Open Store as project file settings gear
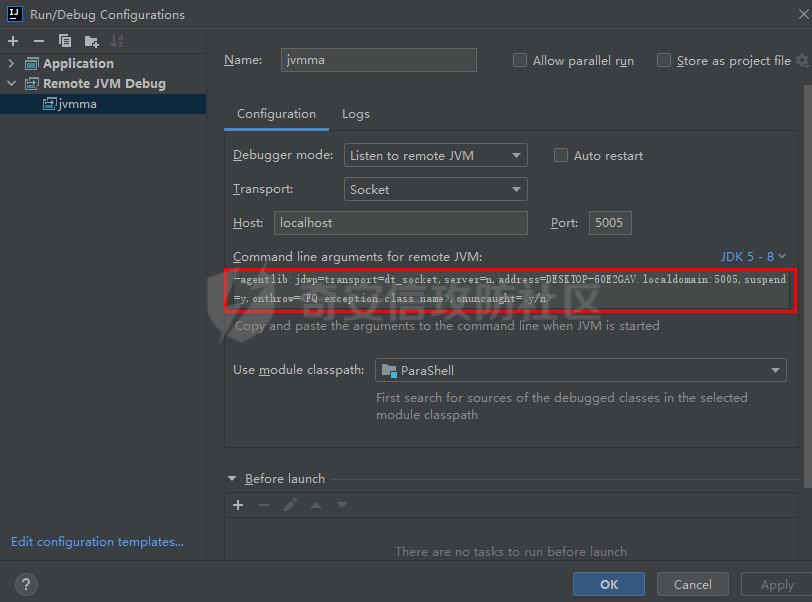Viewport: 812px width, 602px height. 802,61
